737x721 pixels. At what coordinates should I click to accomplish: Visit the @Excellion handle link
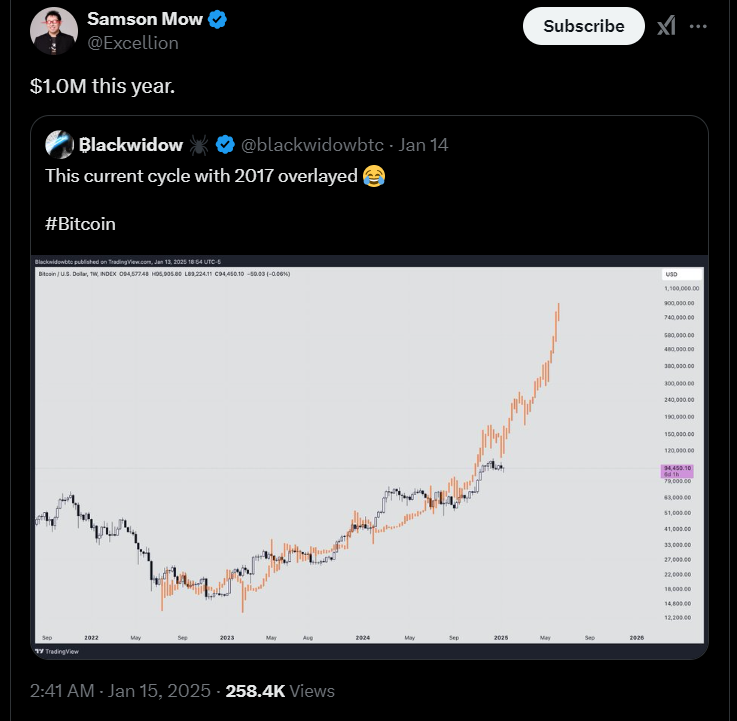tap(133, 42)
